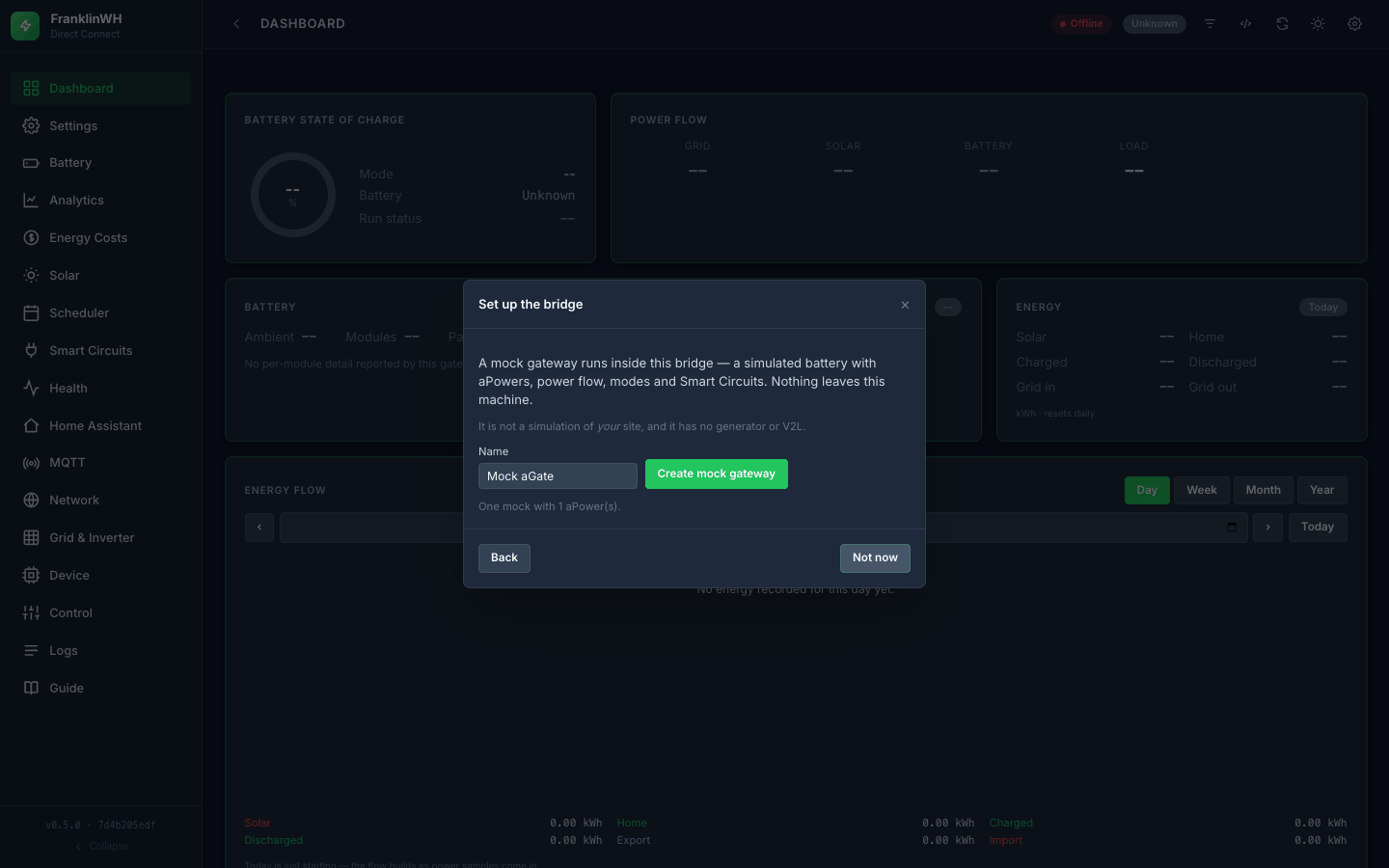Dismiss setup with Not now
The image size is (1389, 868).
(875, 558)
